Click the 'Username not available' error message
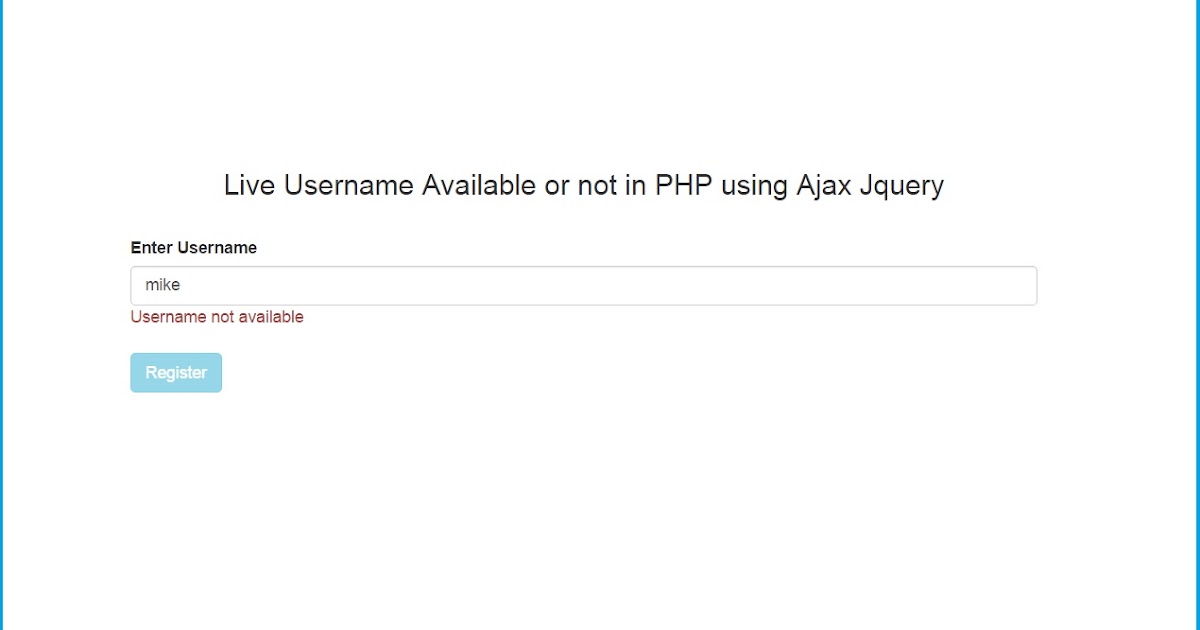 (216, 316)
